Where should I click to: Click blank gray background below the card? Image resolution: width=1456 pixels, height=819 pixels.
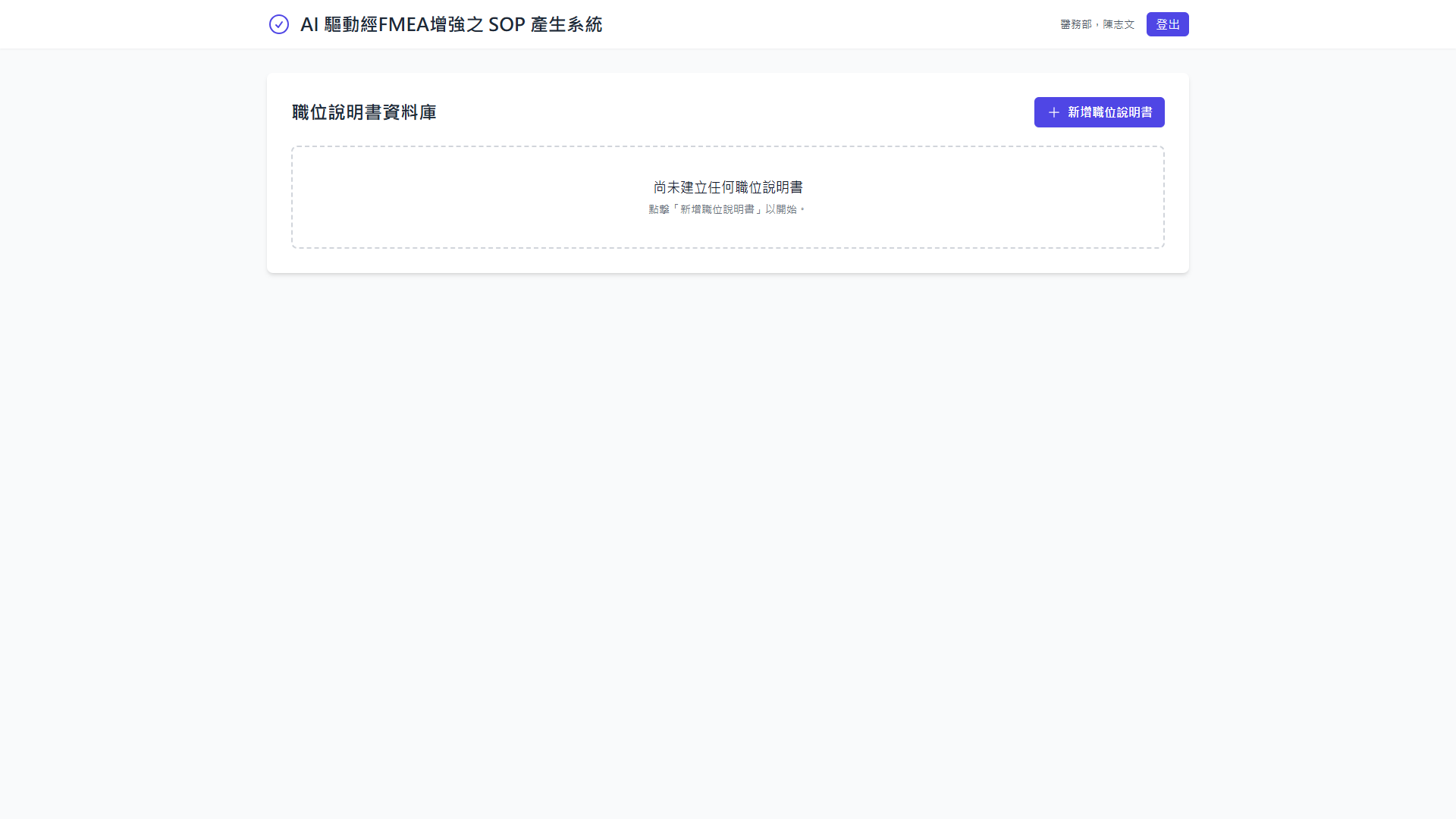tap(728, 531)
